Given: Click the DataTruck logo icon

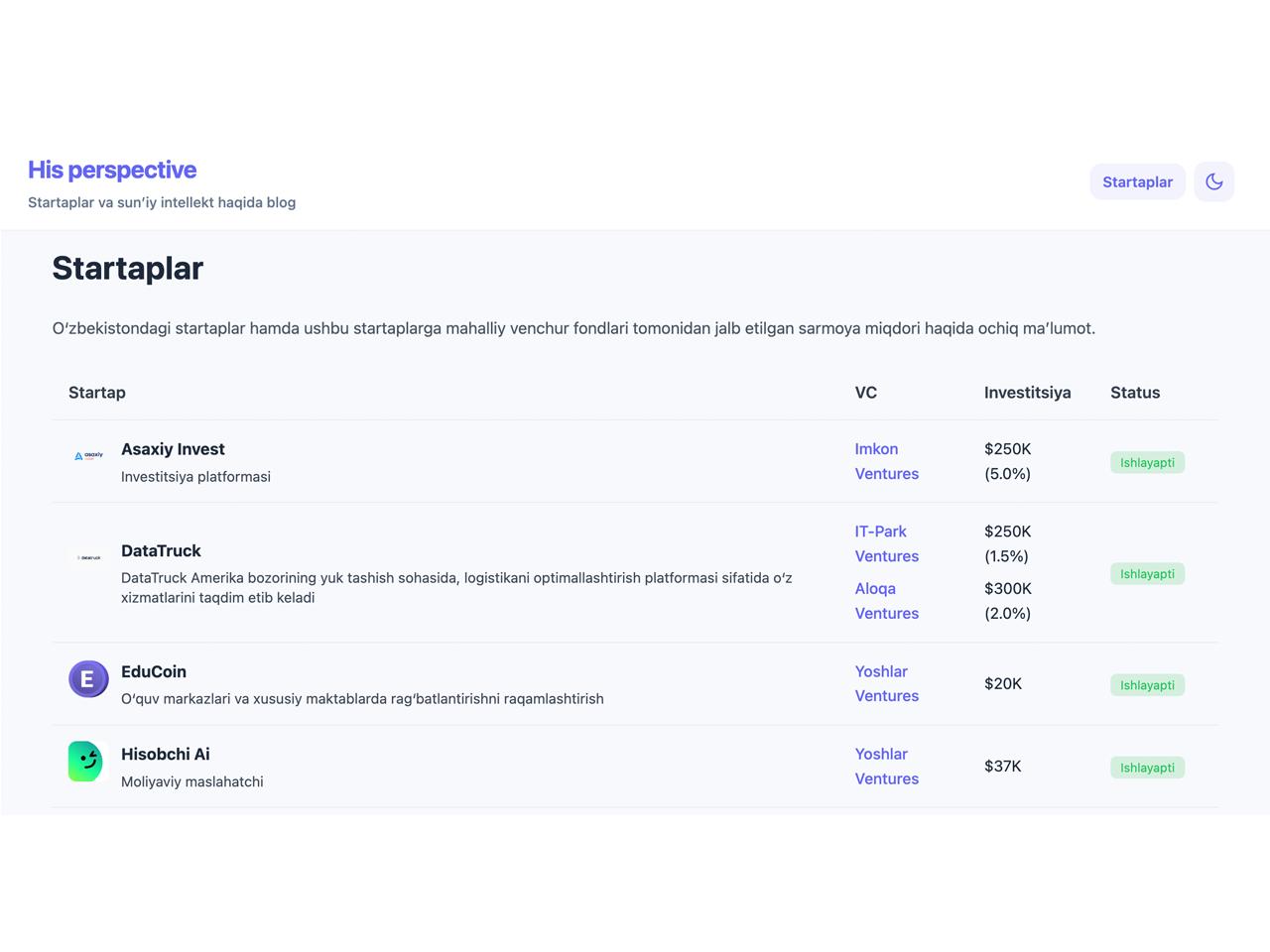Looking at the screenshot, I should point(88,557).
